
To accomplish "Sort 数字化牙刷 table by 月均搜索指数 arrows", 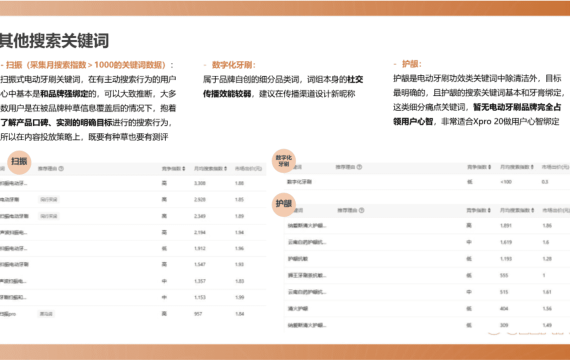I will click(x=532, y=167).
